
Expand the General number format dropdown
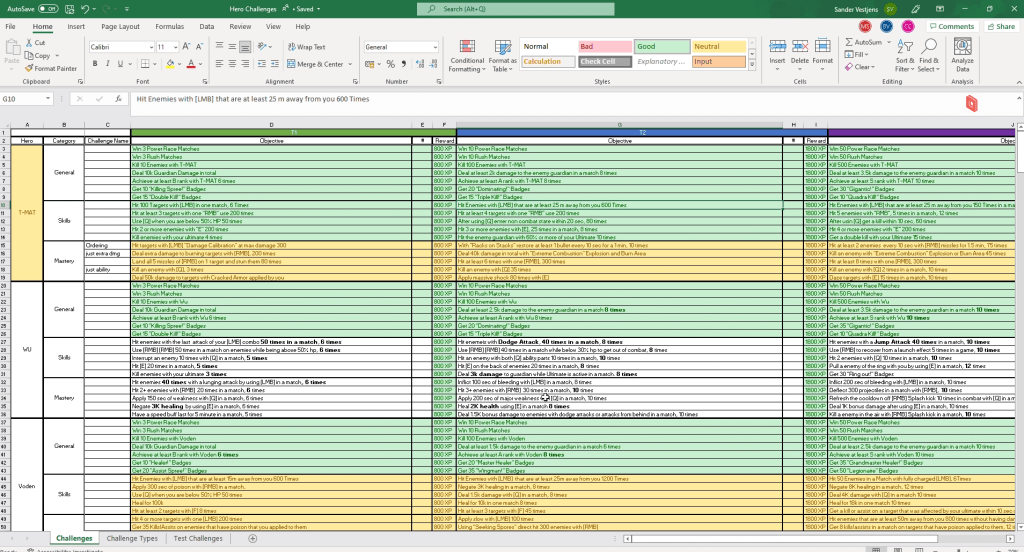(x=436, y=47)
